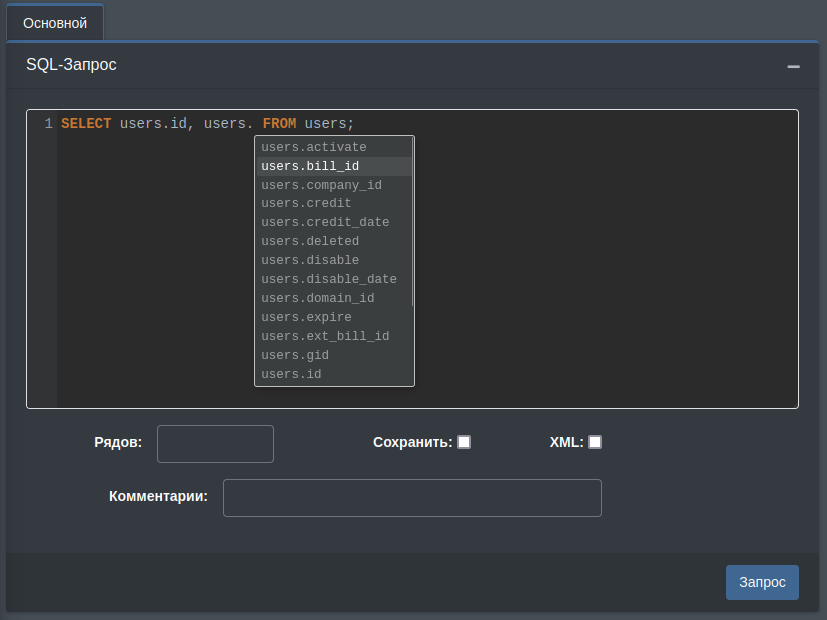
Task: Pick users.company_id in suggestion list
Action: click(x=321, y=185)
